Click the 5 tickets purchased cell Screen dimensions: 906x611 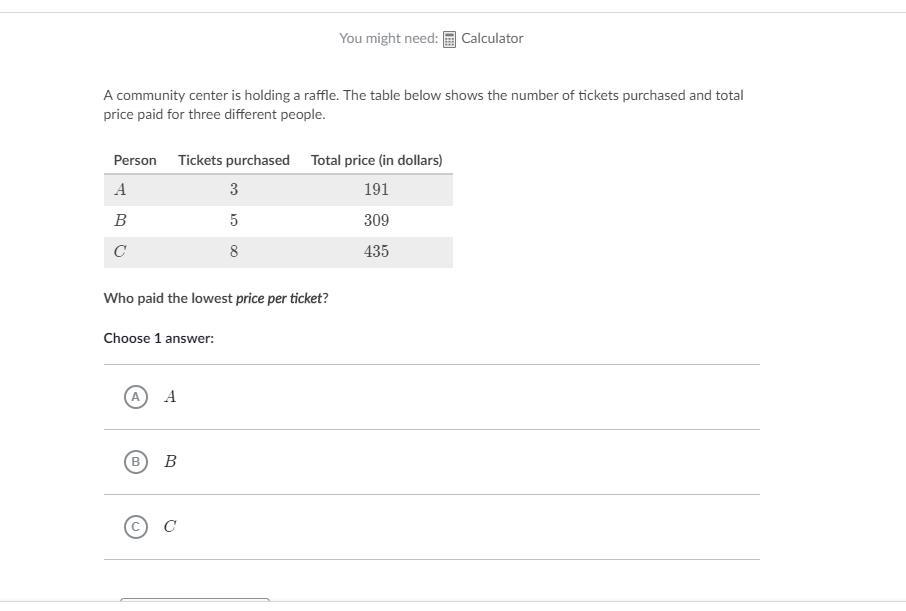(234, 221)
